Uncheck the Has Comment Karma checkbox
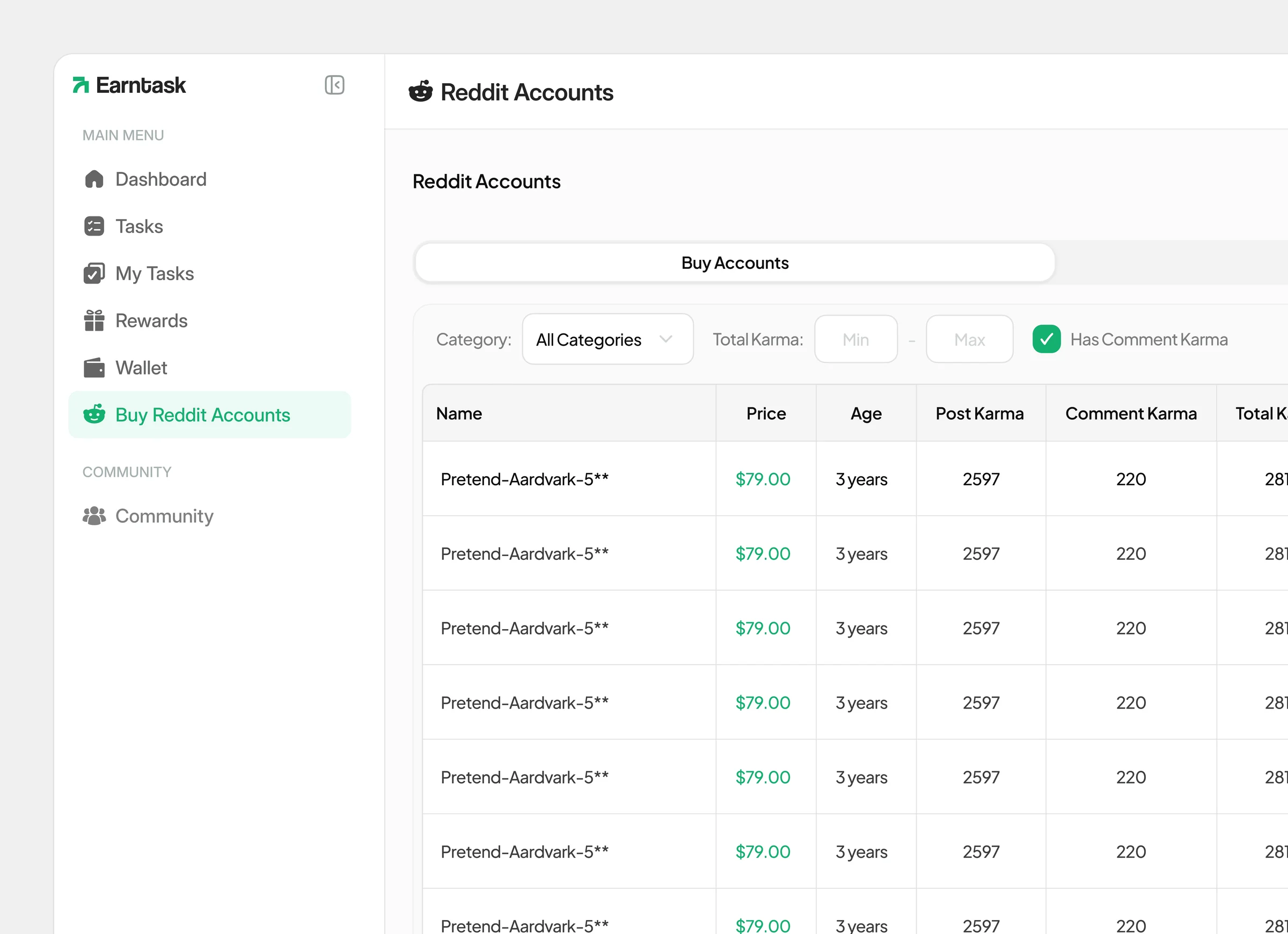The width and height of the screenshot is (1288, 934). 1046,339
